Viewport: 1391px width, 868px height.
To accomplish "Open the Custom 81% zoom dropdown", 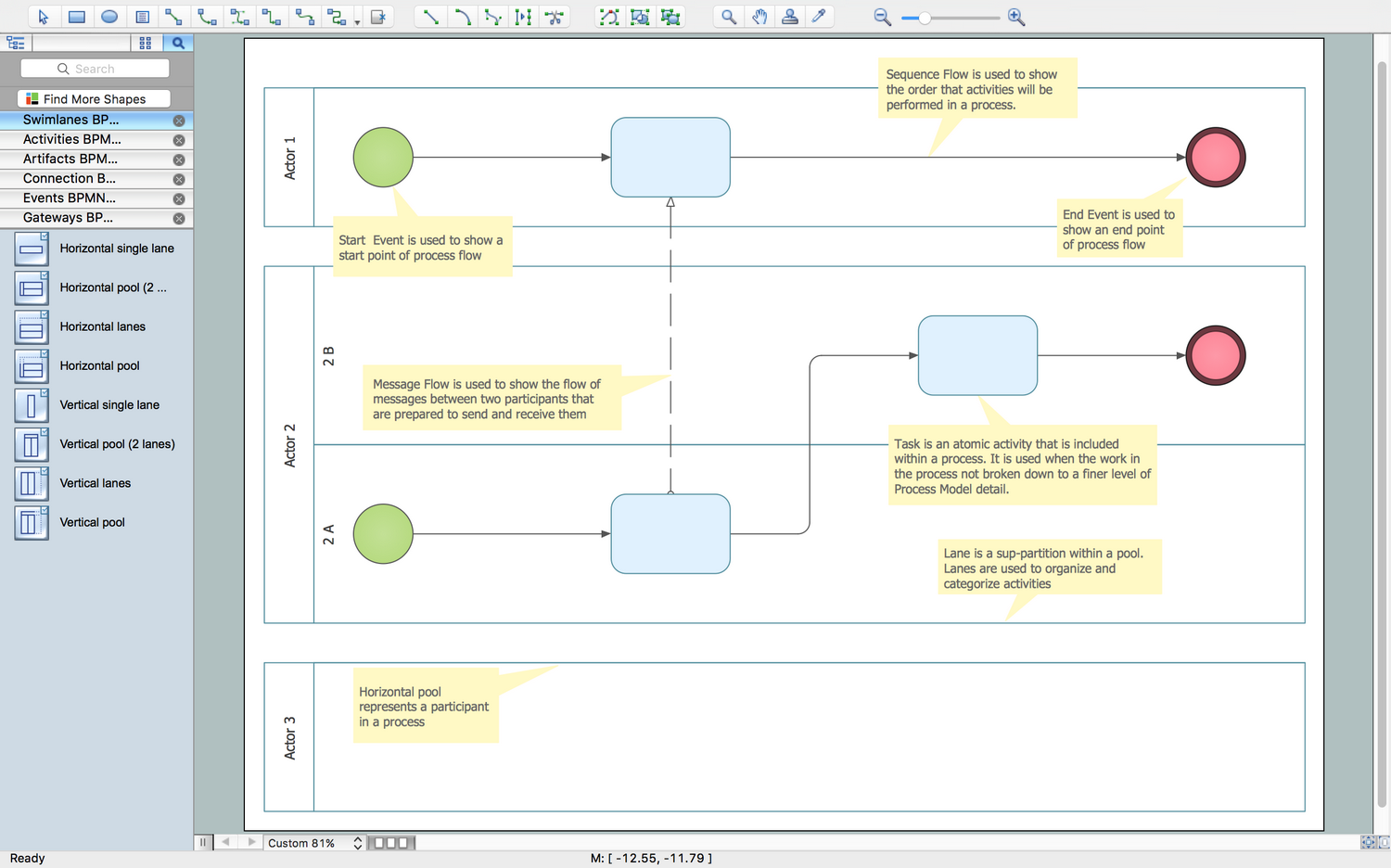I will click(315, 843).
